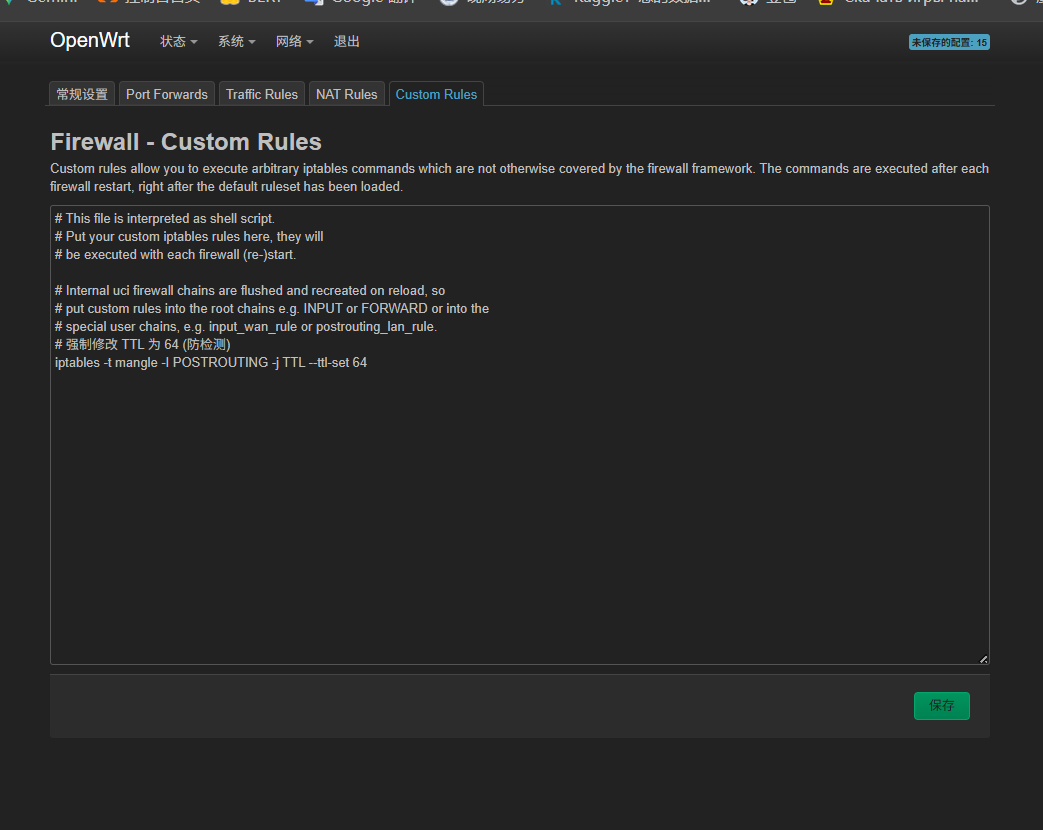This screenshot has width=1043, height=830.
Task: Open the unsaved changes badge (未保存的配置: 15)
Action: 948,42
